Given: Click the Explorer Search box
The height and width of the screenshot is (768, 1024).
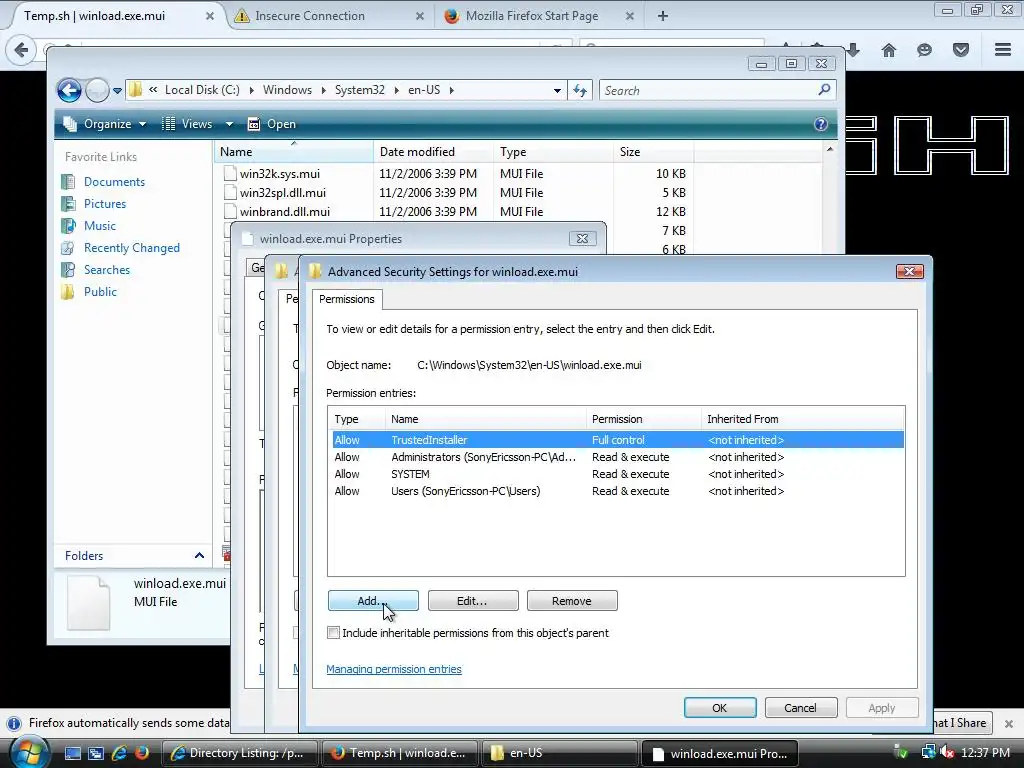Looking at the screenshot, I should click(709, 91).
